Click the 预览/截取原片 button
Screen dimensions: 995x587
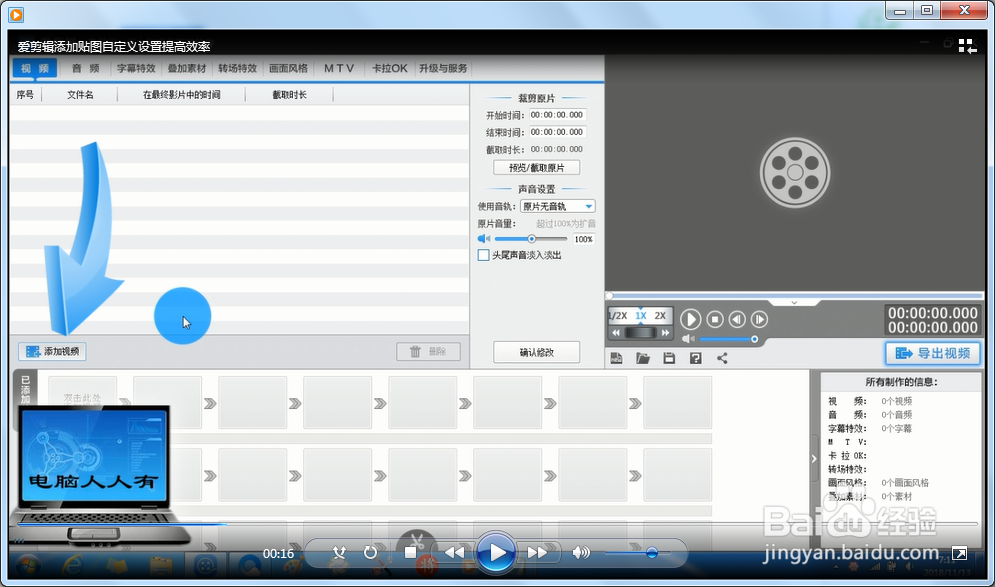(x=537, y=168)
